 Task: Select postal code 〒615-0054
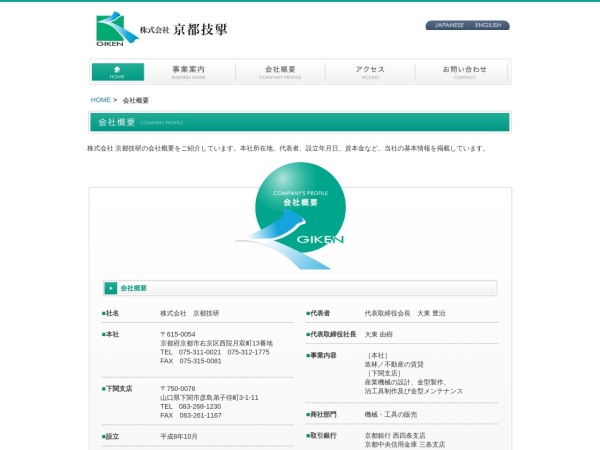[178, 334]
